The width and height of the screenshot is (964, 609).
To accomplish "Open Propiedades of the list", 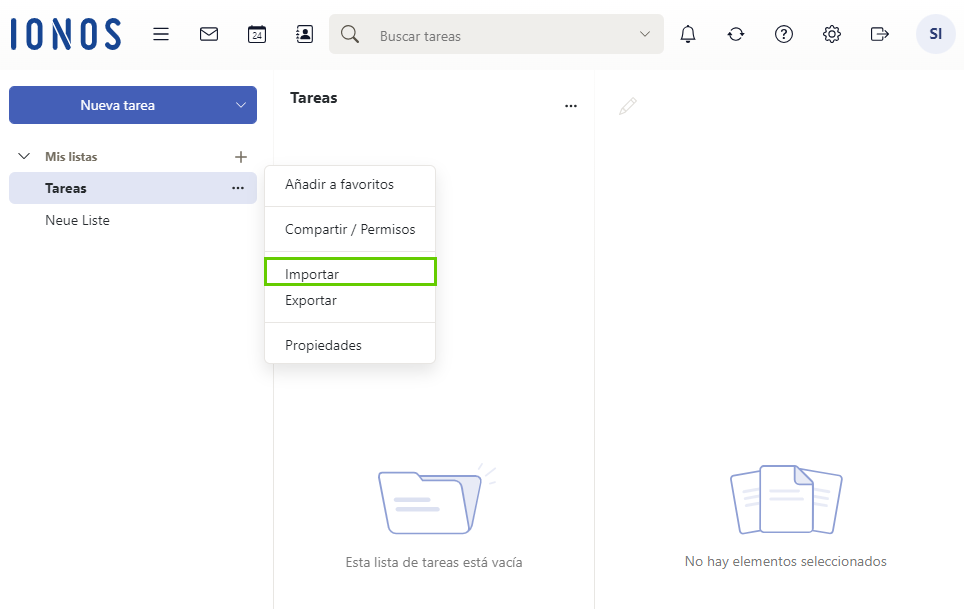I will coord(350,345).
